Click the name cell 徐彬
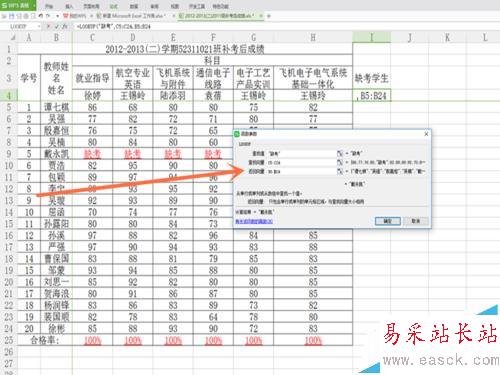 click(56, 329)
